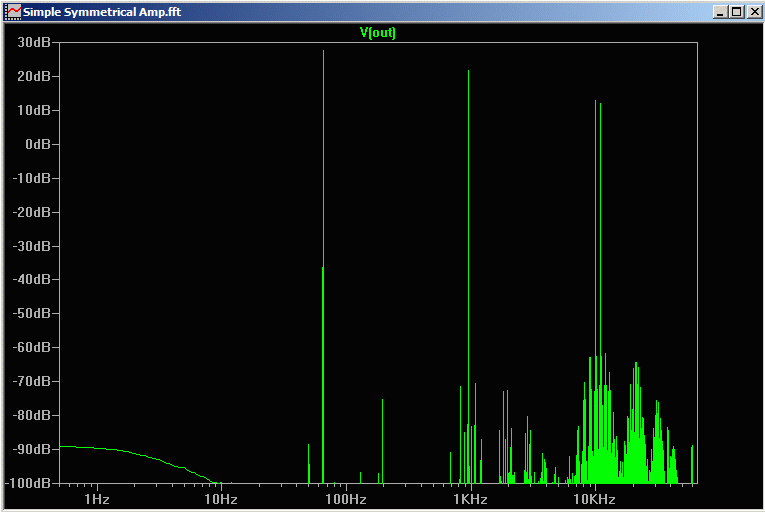Click the 1Hz horizontal axis label
765x512 pixels.
pos(97,499)
